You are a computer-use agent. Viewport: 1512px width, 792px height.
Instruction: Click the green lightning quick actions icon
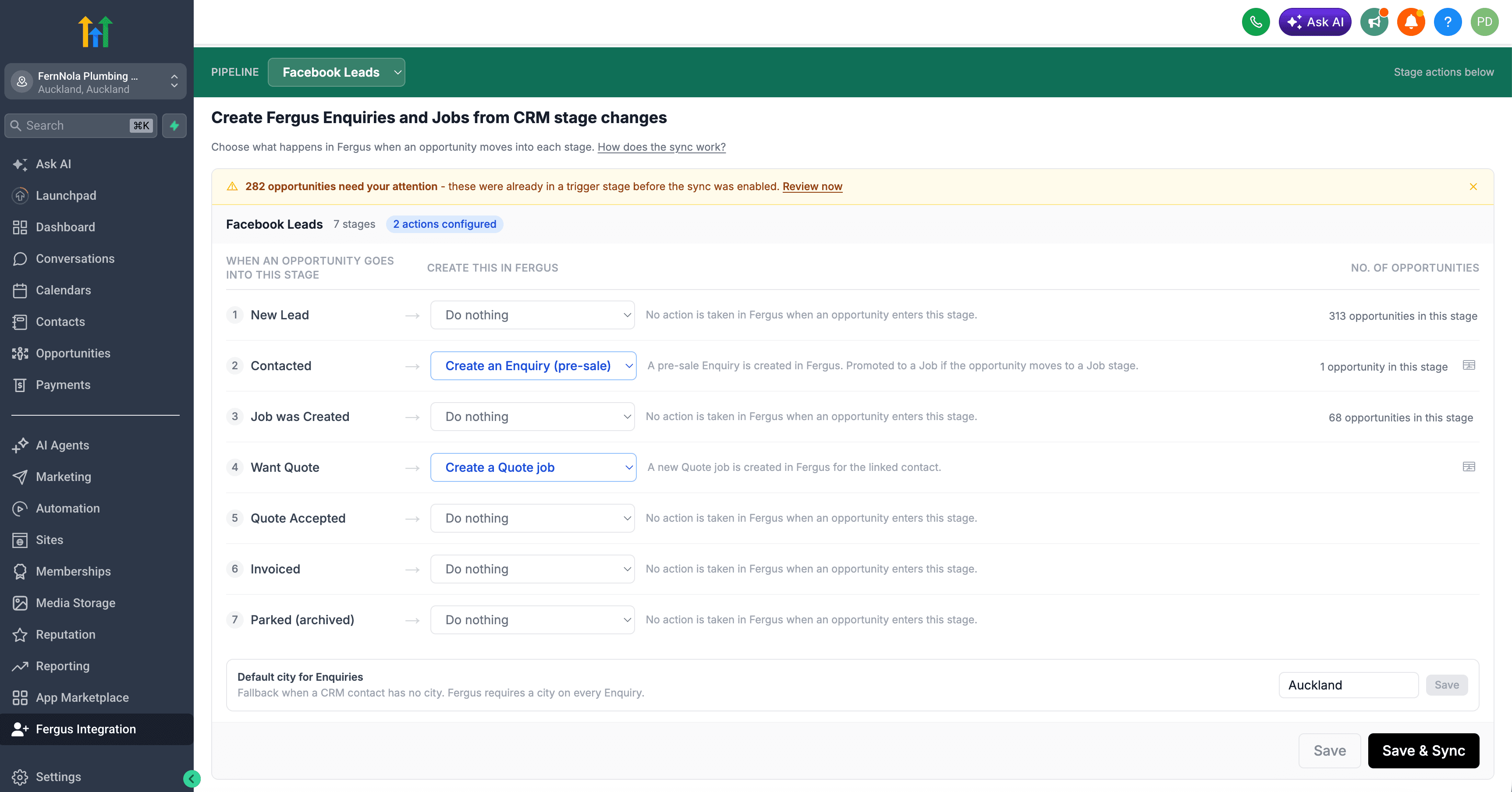coord(174,126)
